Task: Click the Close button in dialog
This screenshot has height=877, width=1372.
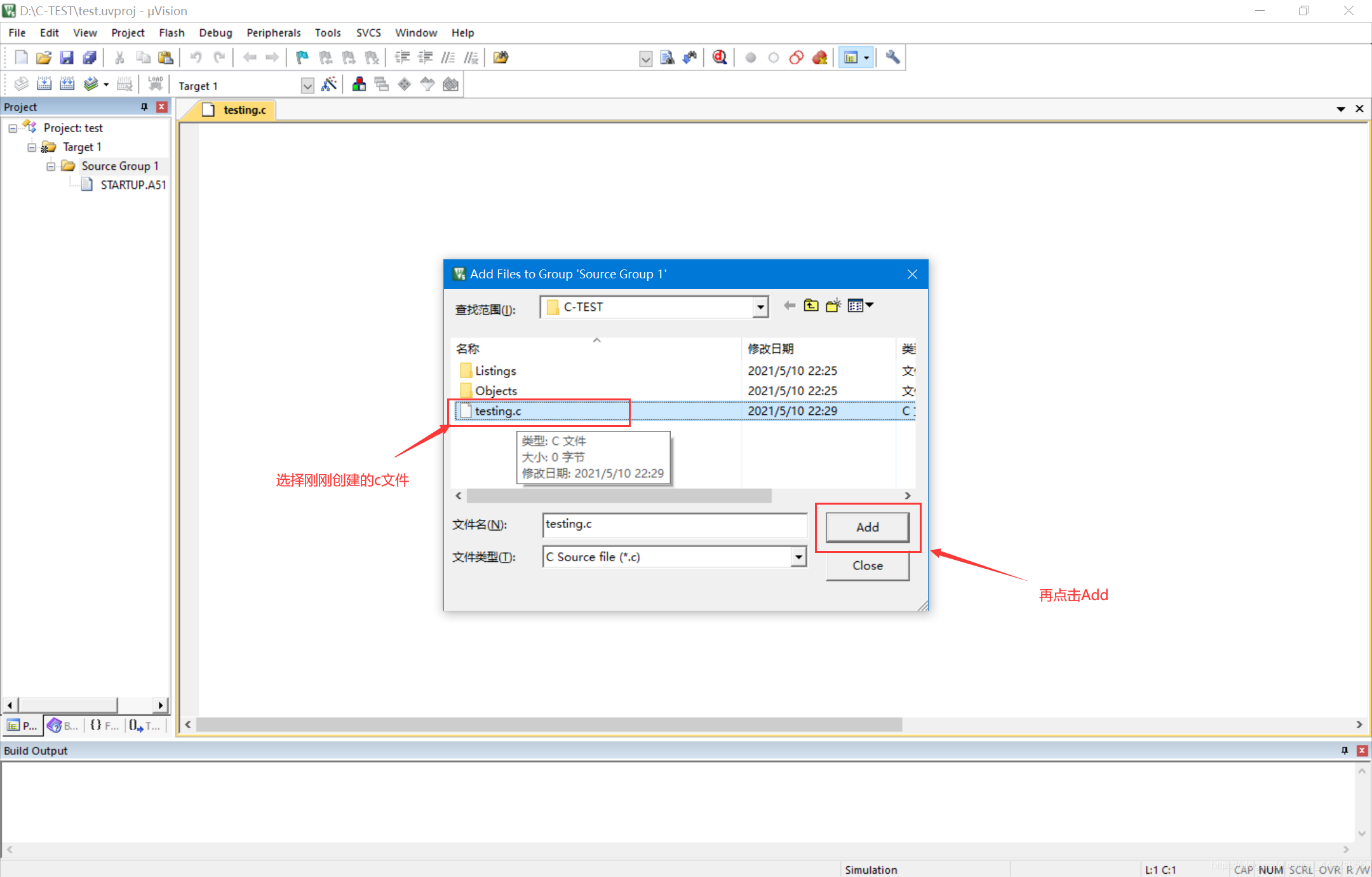Action: [x=867, y=566]
